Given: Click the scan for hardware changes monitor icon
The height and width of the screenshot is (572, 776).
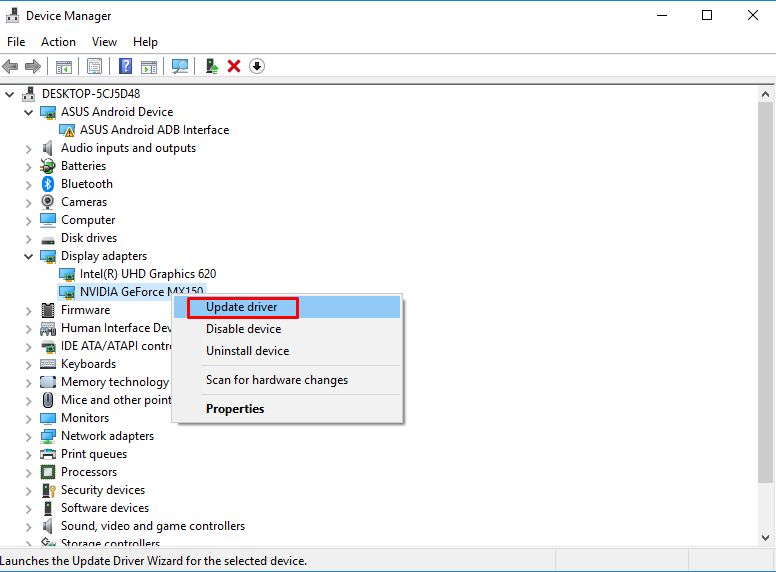Looking at the screenshot, I should click(x=180, y=66).
